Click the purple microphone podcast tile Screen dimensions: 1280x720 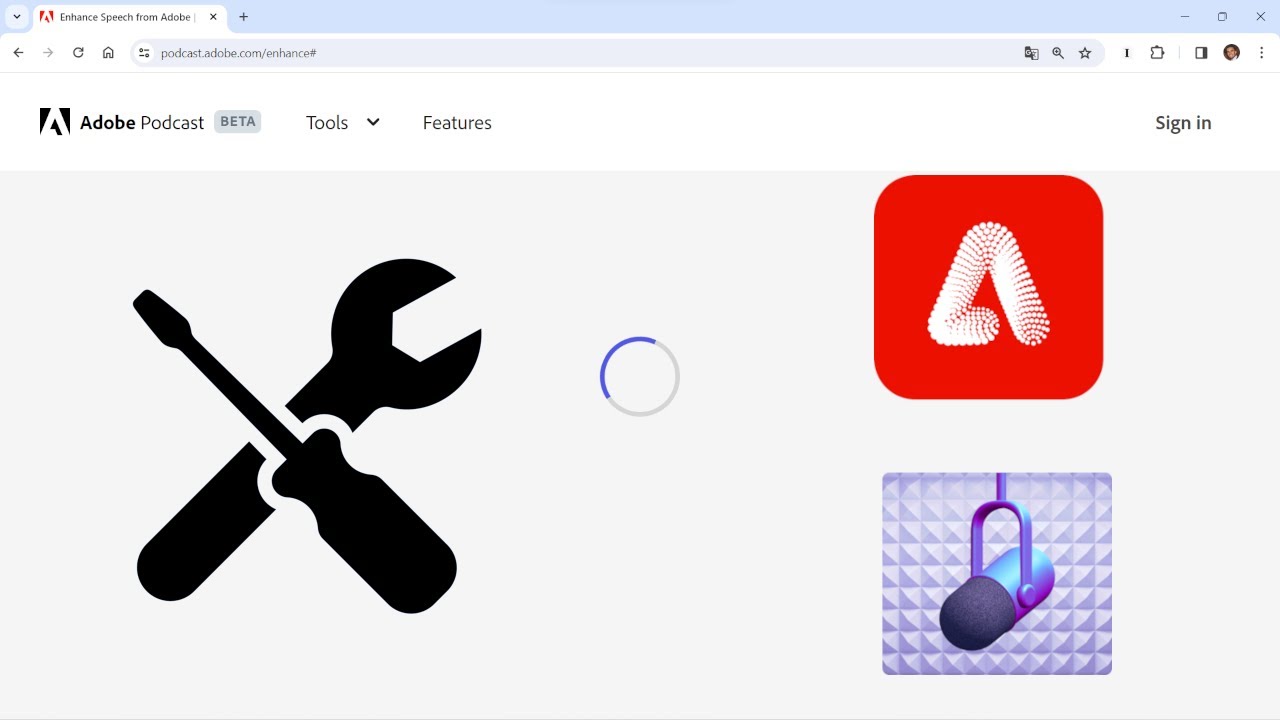click(997, 574)
